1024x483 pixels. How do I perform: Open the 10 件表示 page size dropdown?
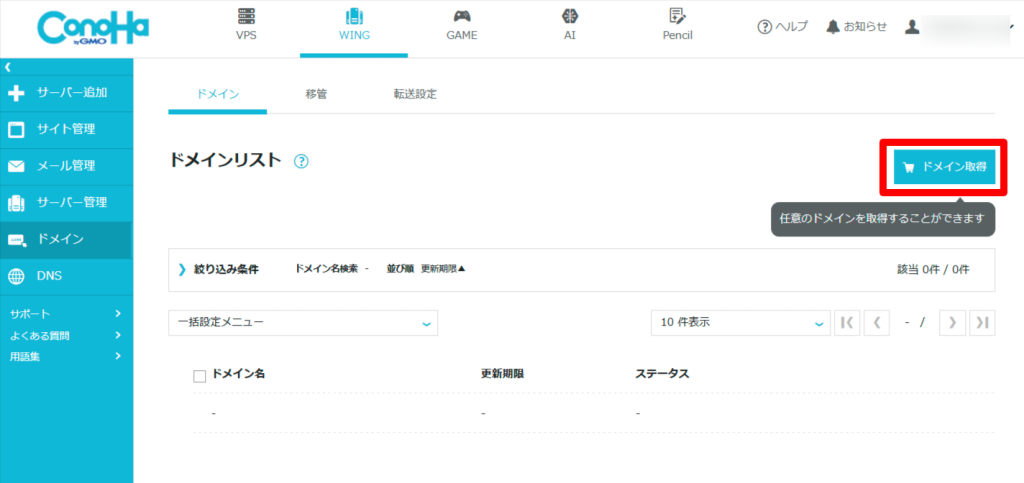pyautogui.click(x=740, y=322)
